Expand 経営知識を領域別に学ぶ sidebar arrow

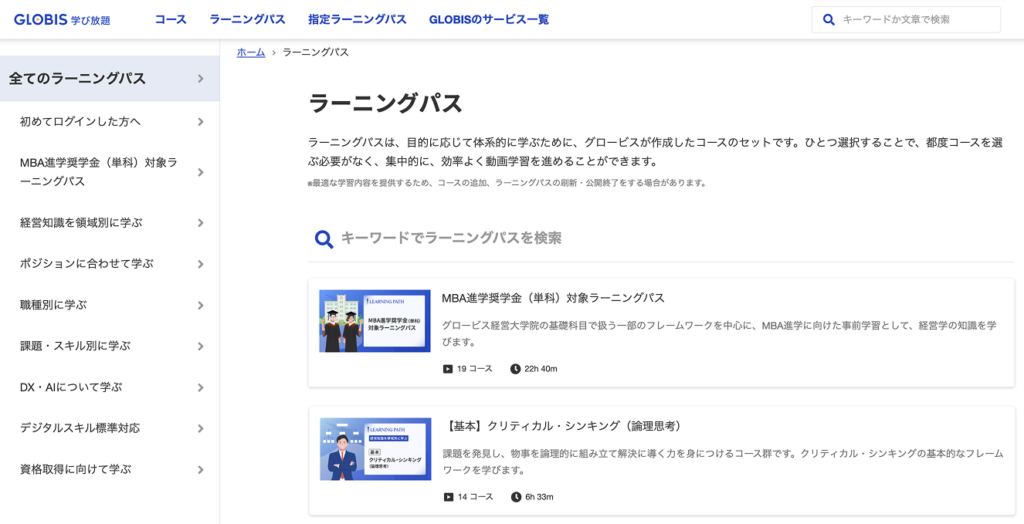point(201,223)
